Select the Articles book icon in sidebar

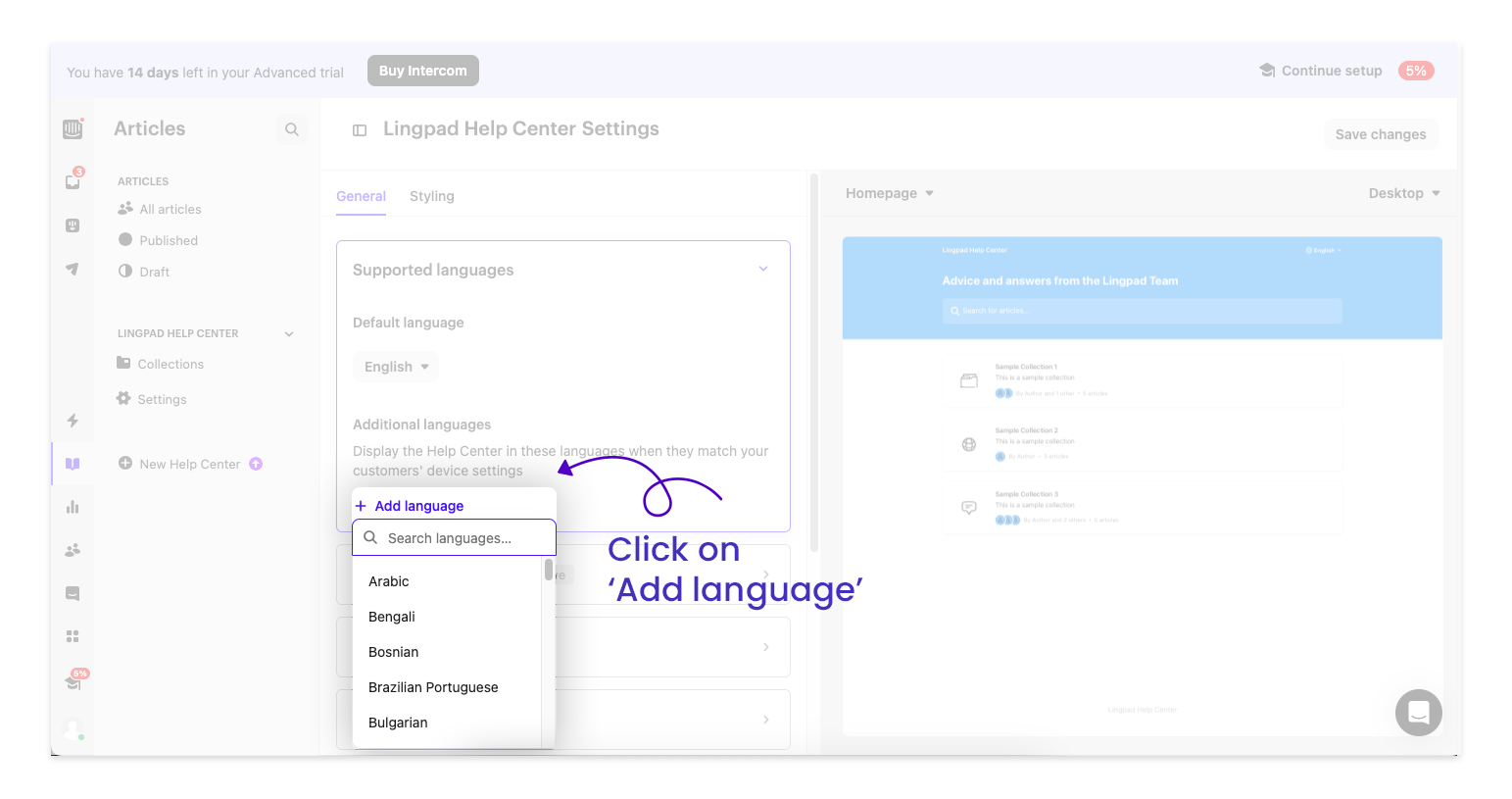(73, 464)
